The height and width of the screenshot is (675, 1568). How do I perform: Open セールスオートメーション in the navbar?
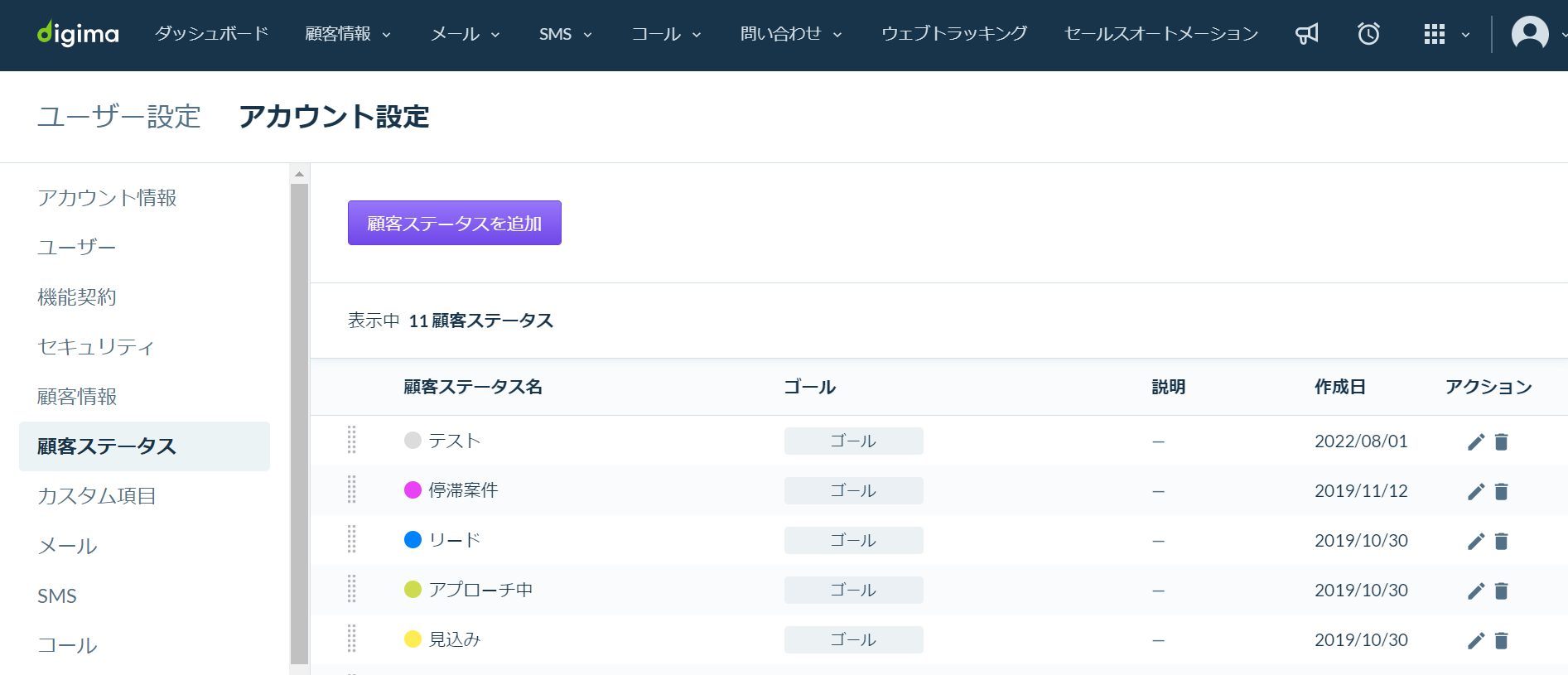point(1161,34)
